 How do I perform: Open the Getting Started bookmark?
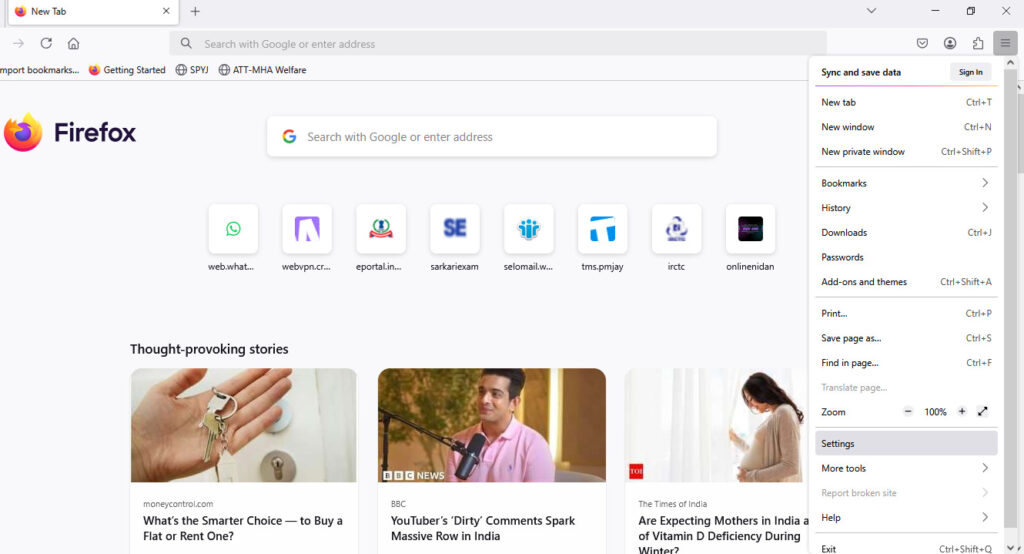(127, 70)
